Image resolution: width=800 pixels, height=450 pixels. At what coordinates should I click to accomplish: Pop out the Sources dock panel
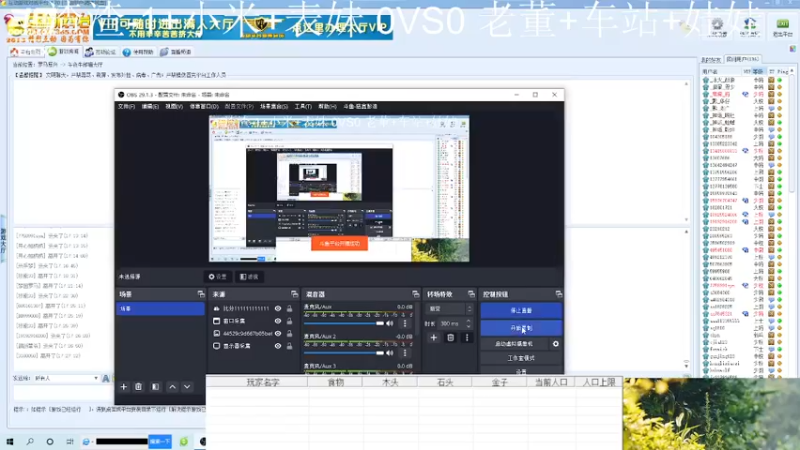(294, 294)
